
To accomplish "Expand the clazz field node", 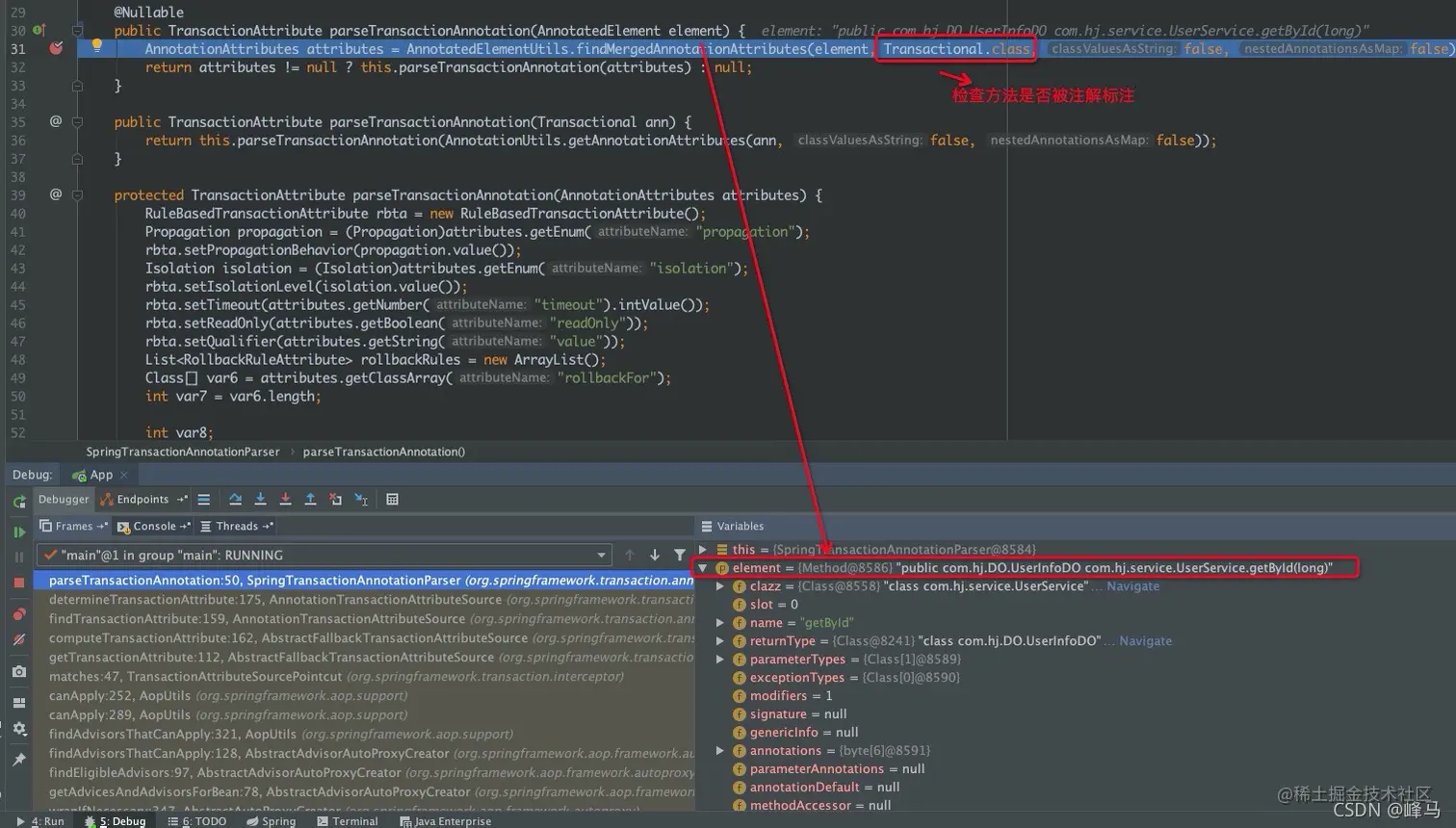I will [x=720, y=585].
